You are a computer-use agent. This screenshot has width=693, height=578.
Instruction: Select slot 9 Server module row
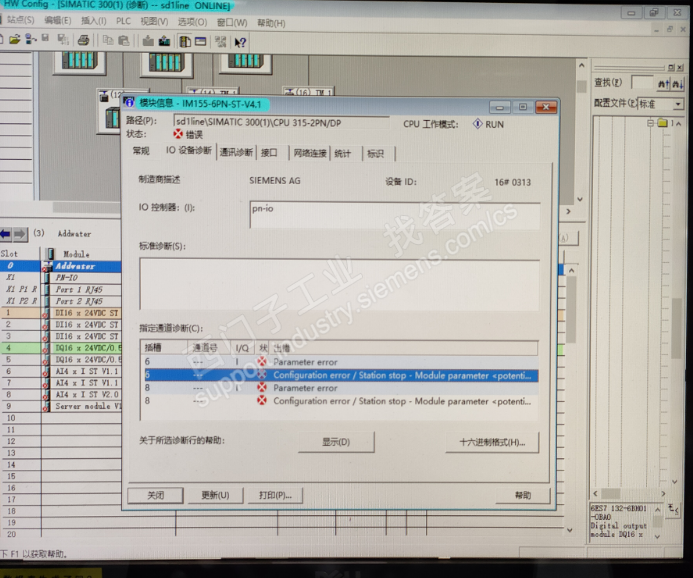coord(61,406)
